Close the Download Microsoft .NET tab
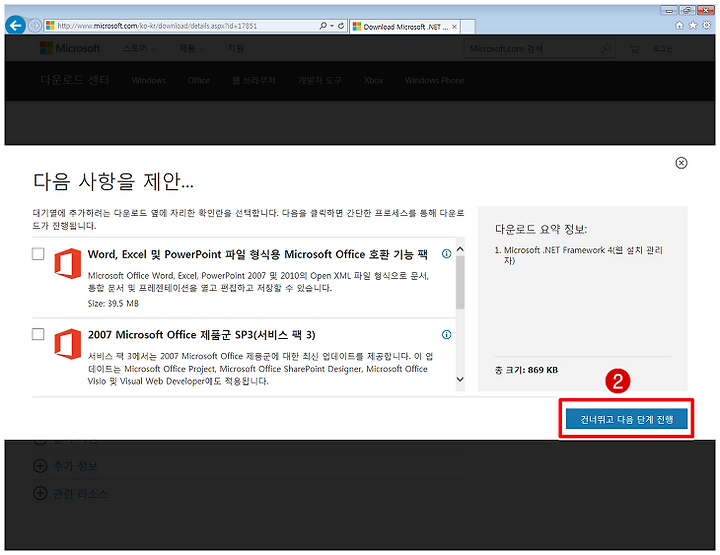Viewport: 720px width, 555px height. tap(454, 27)
